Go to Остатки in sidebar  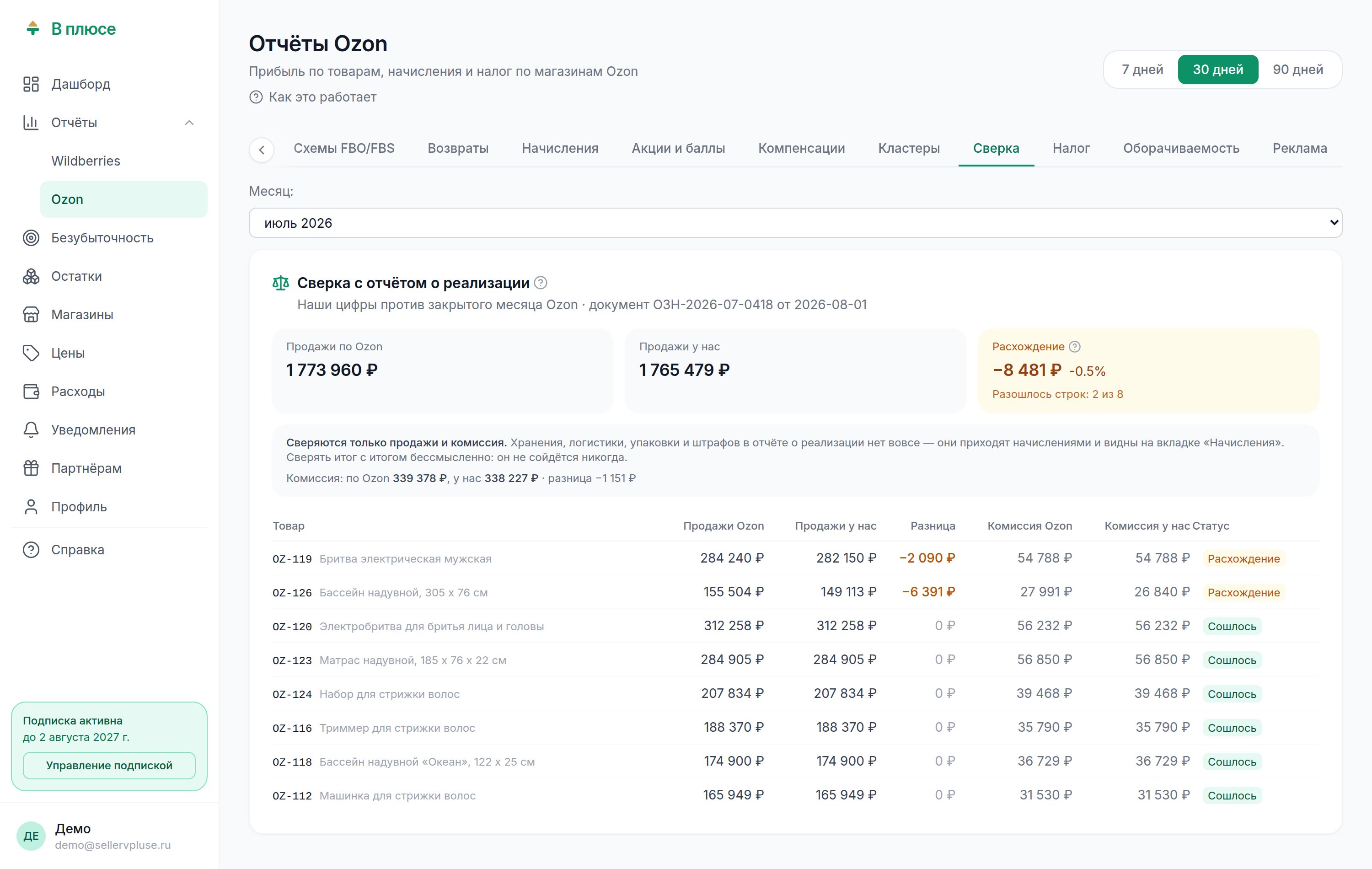click(x=109, y=276)
